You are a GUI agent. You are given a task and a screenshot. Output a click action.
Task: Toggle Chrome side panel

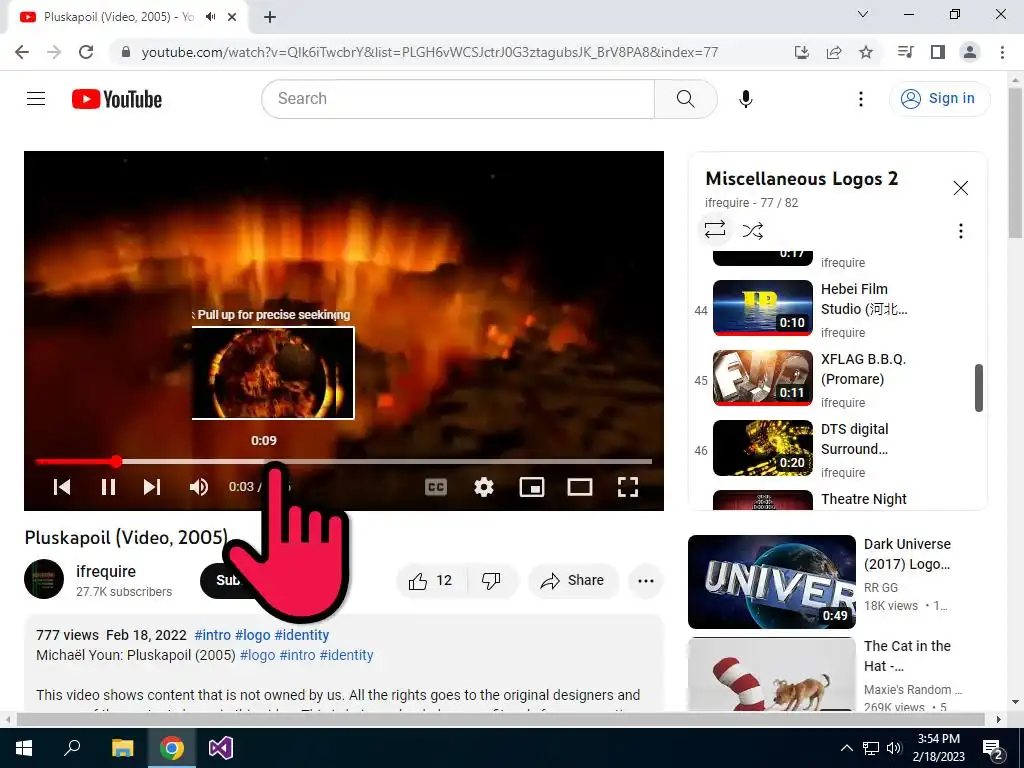[938, 52]
